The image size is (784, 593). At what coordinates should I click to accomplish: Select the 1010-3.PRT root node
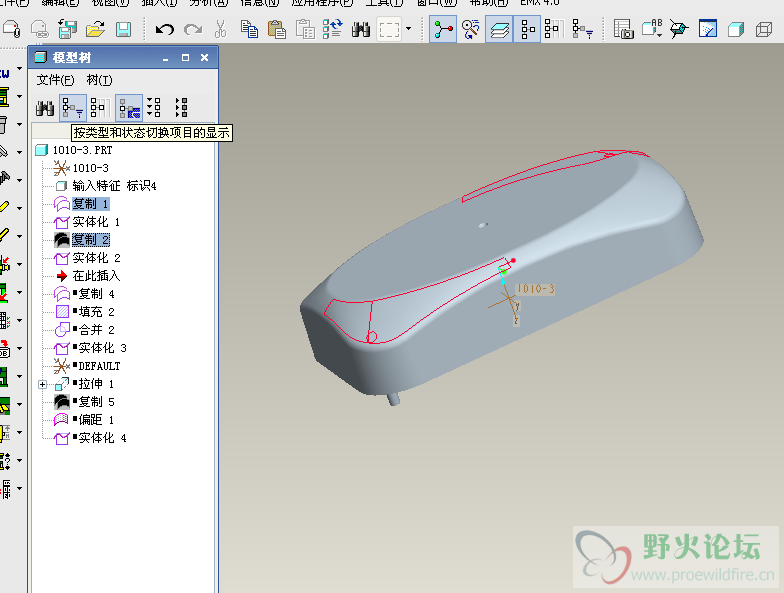click(74, 150)
